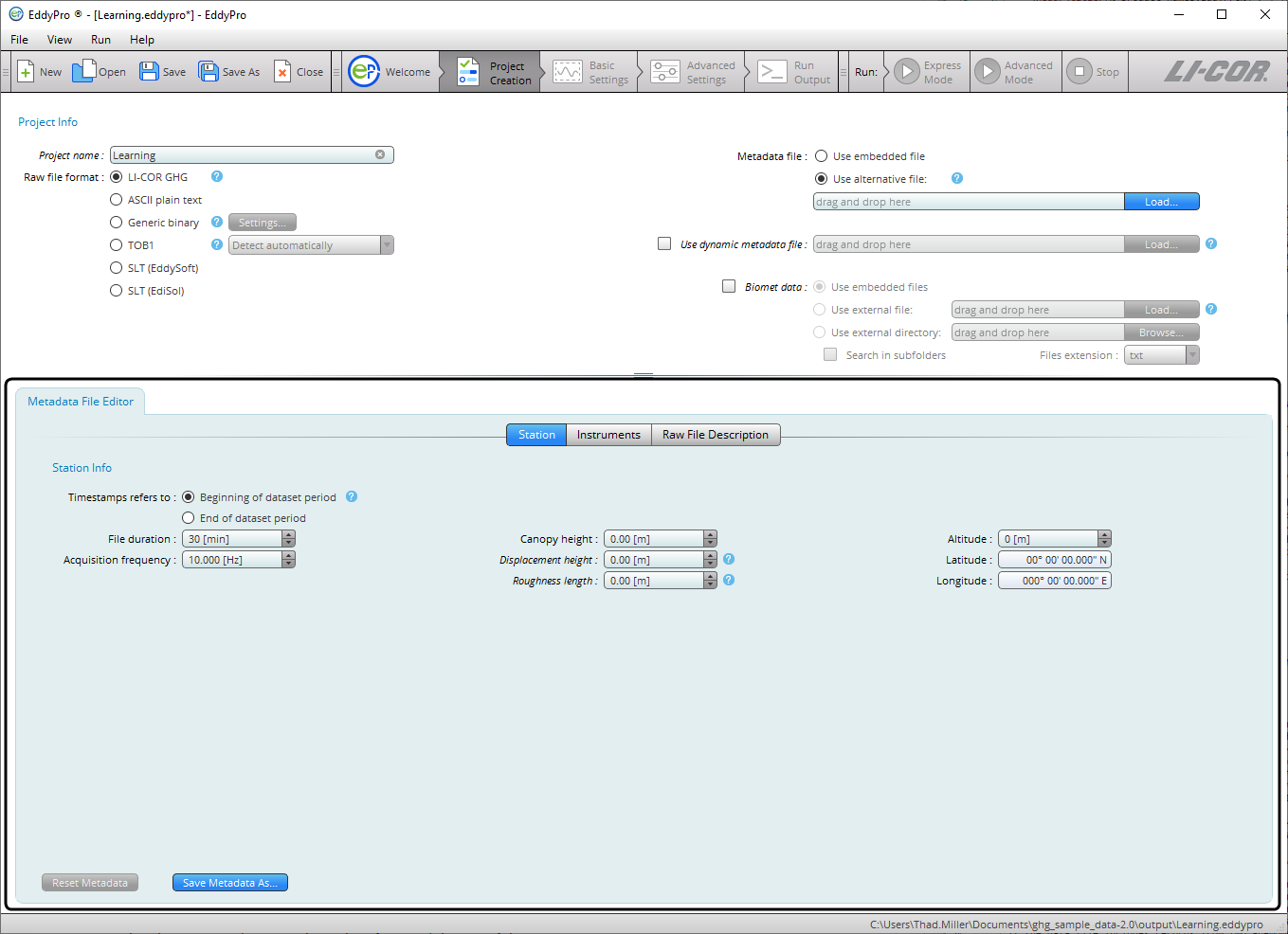Open the Basic Settings page
This screenshot has width=1288, height=934.
point(591,72)
